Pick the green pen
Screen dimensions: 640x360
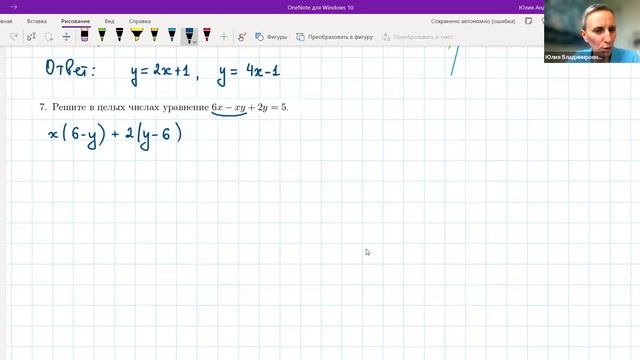coord(102,35)
